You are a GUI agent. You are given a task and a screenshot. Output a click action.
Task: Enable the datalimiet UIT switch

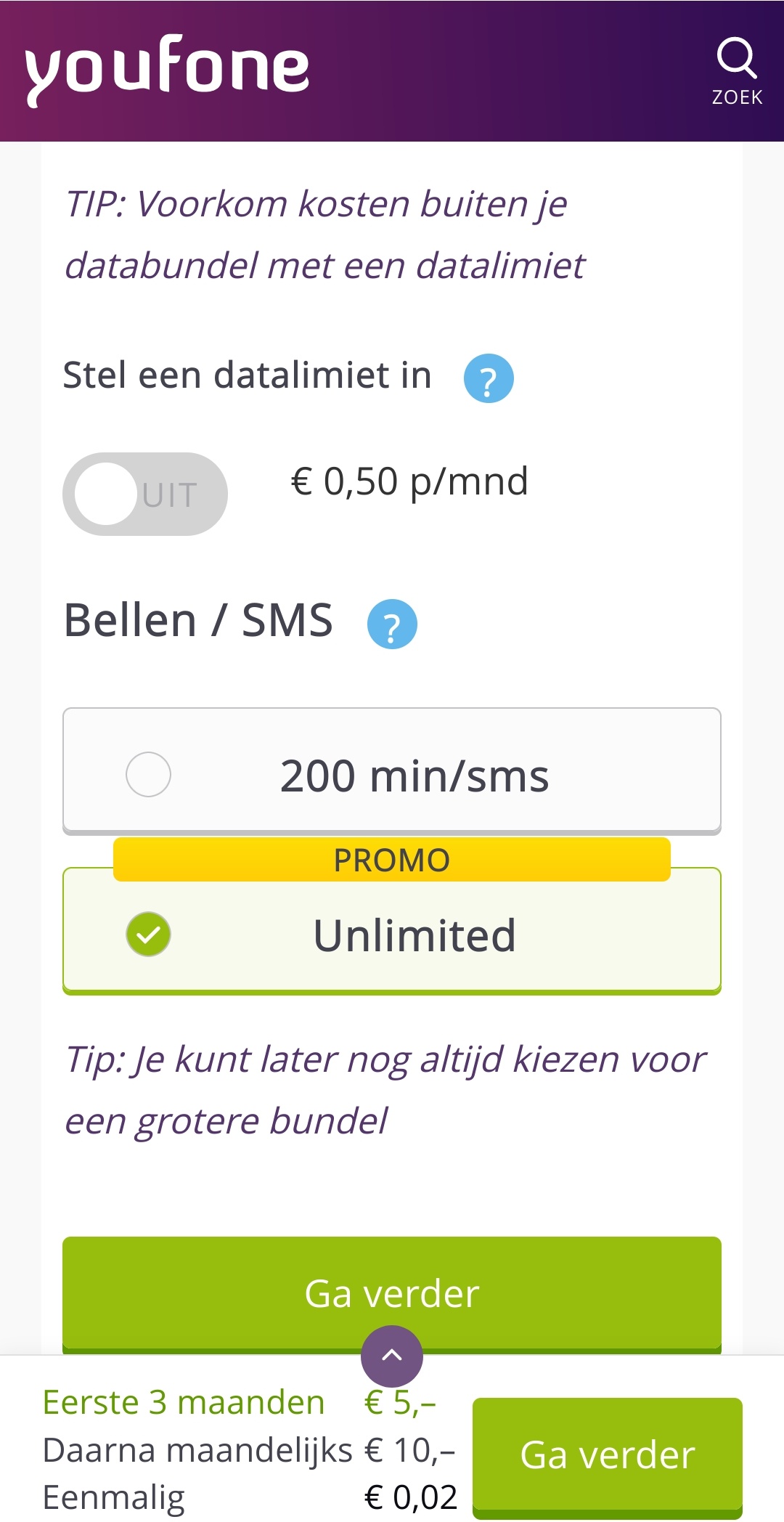[x=145, y=495]
